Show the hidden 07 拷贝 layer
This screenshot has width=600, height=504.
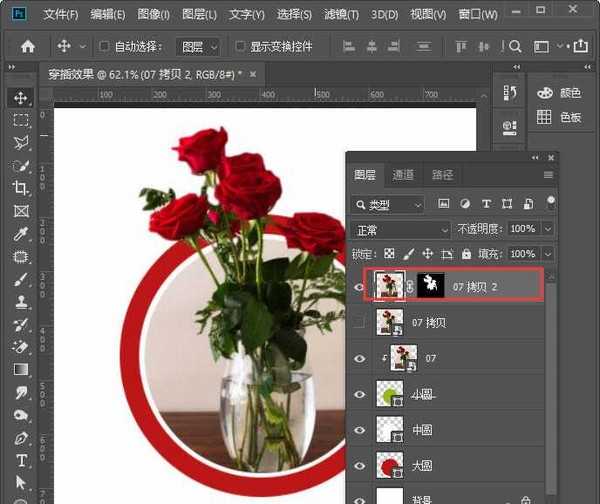[x=360, y=322]
